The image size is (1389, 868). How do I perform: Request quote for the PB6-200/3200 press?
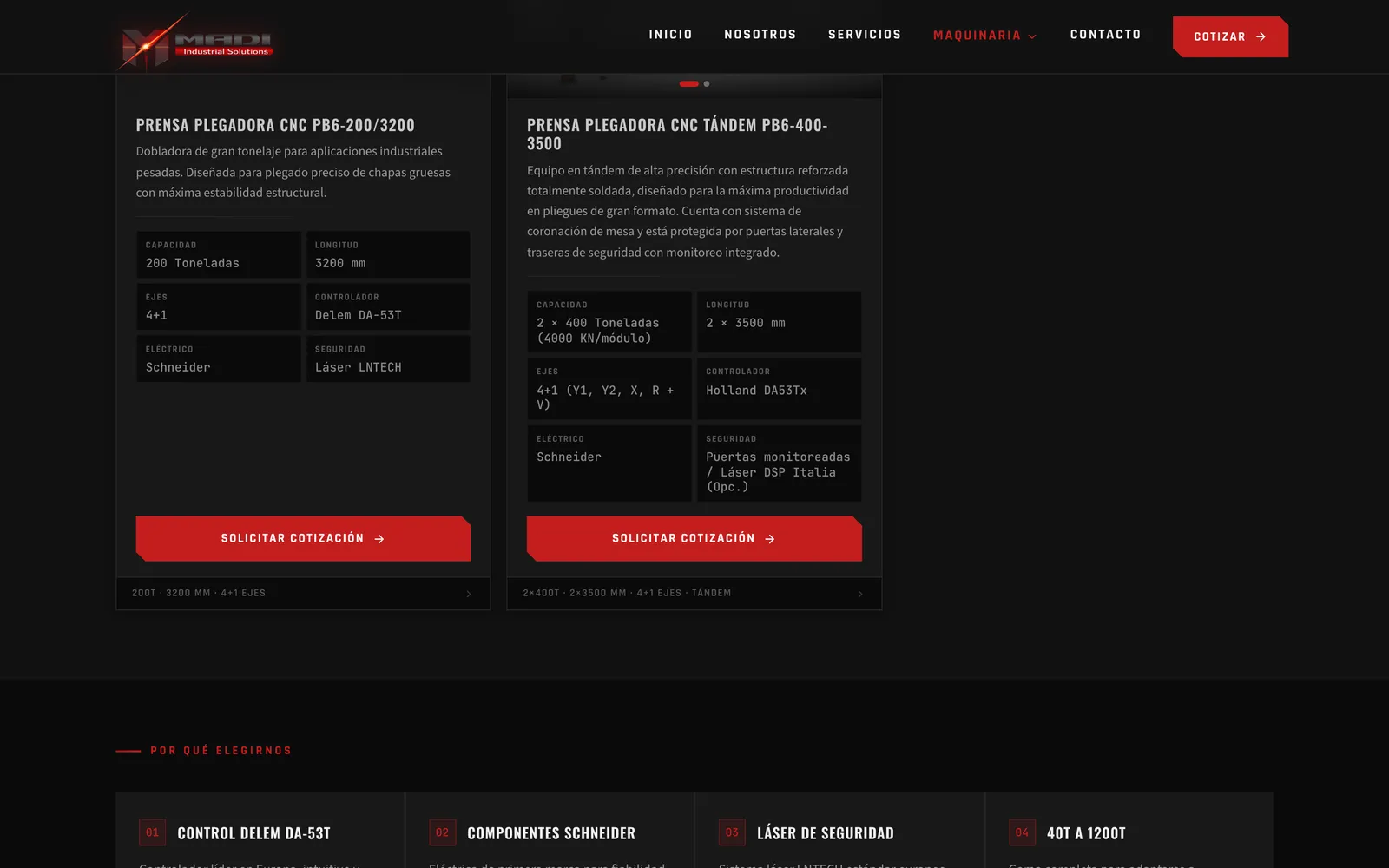coord(303,538)
